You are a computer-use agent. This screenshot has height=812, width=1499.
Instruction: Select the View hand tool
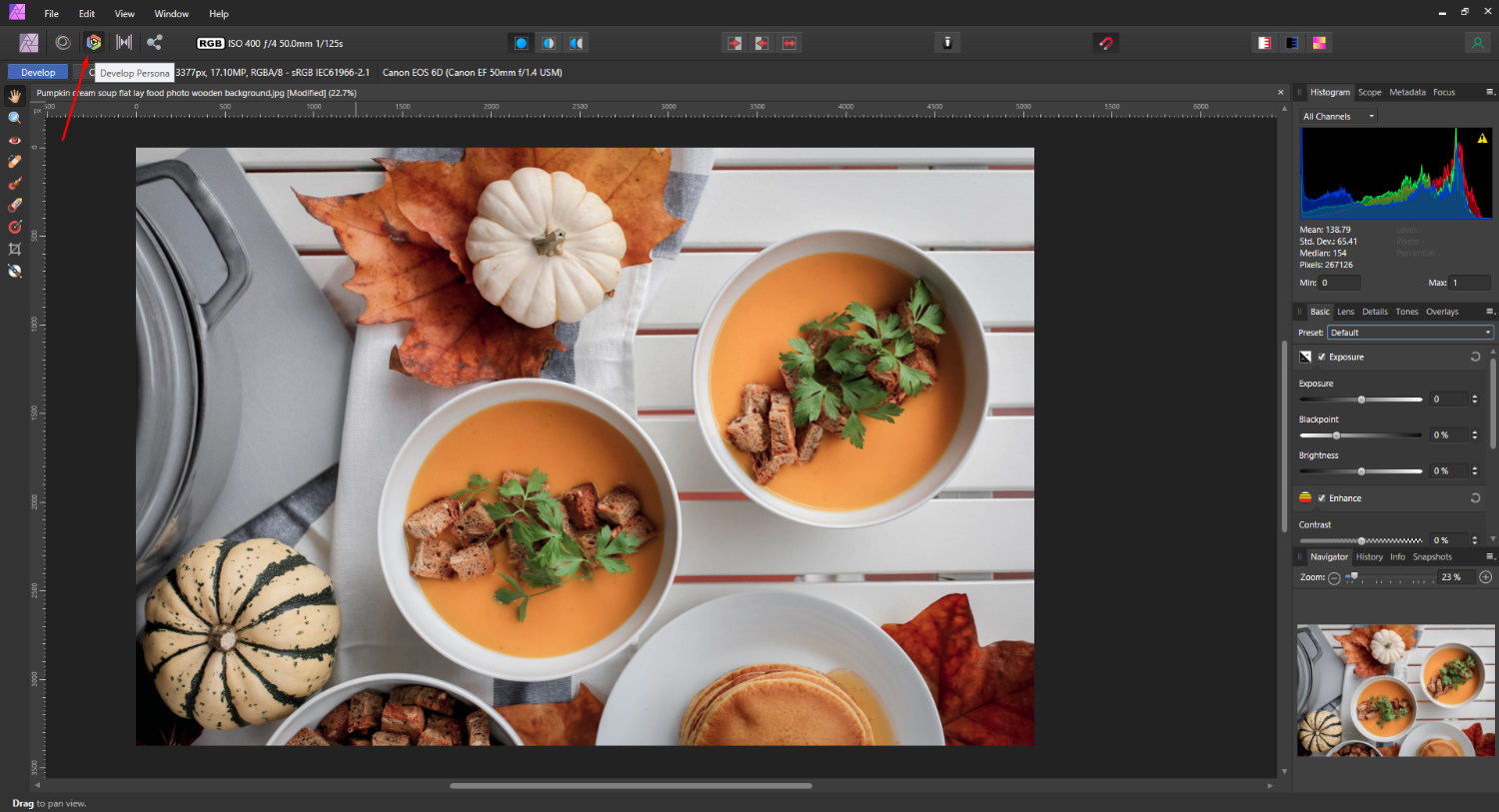click(15, 96)
